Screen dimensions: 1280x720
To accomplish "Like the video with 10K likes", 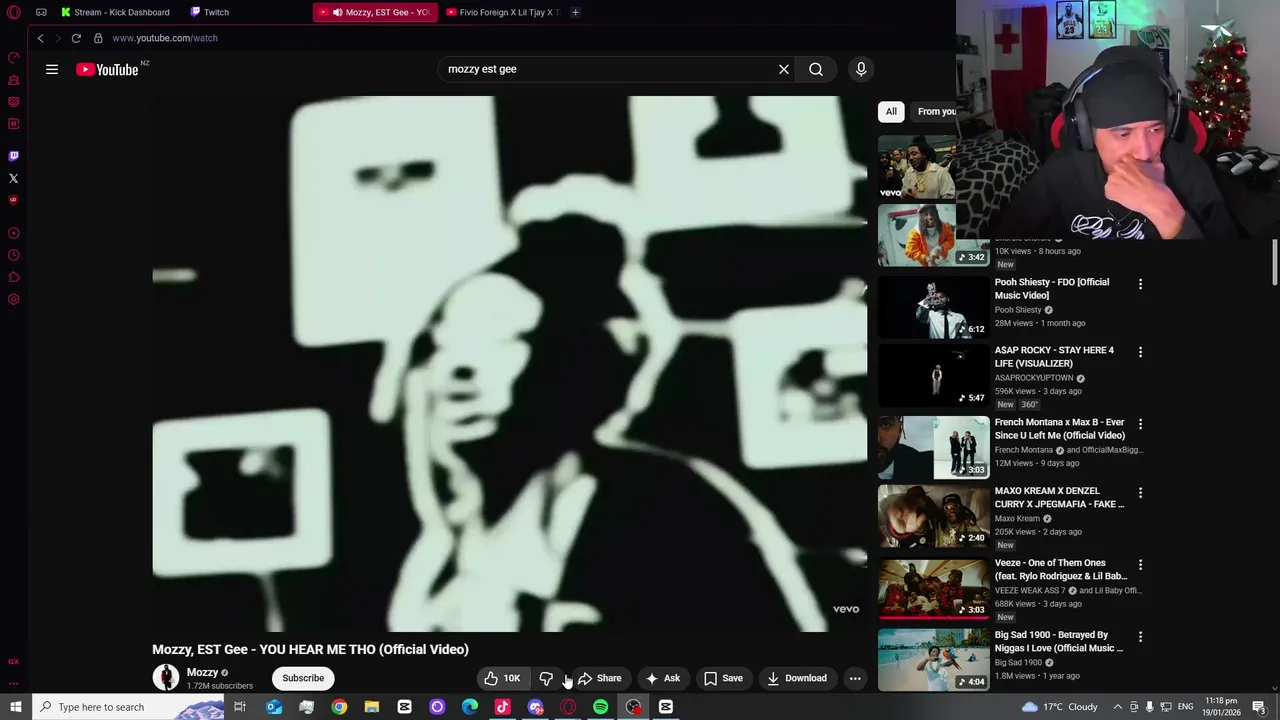I will [x=503, y=678].
